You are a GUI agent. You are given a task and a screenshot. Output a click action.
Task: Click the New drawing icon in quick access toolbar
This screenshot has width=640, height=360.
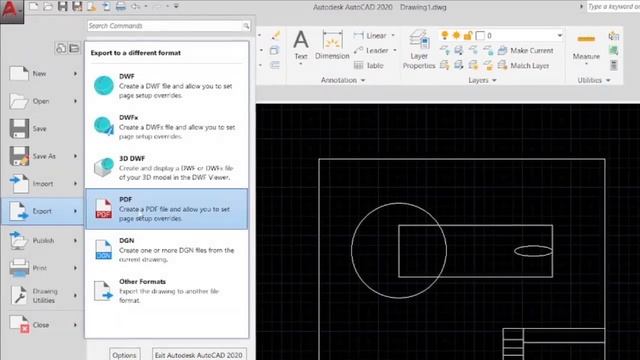pos(33,6)
